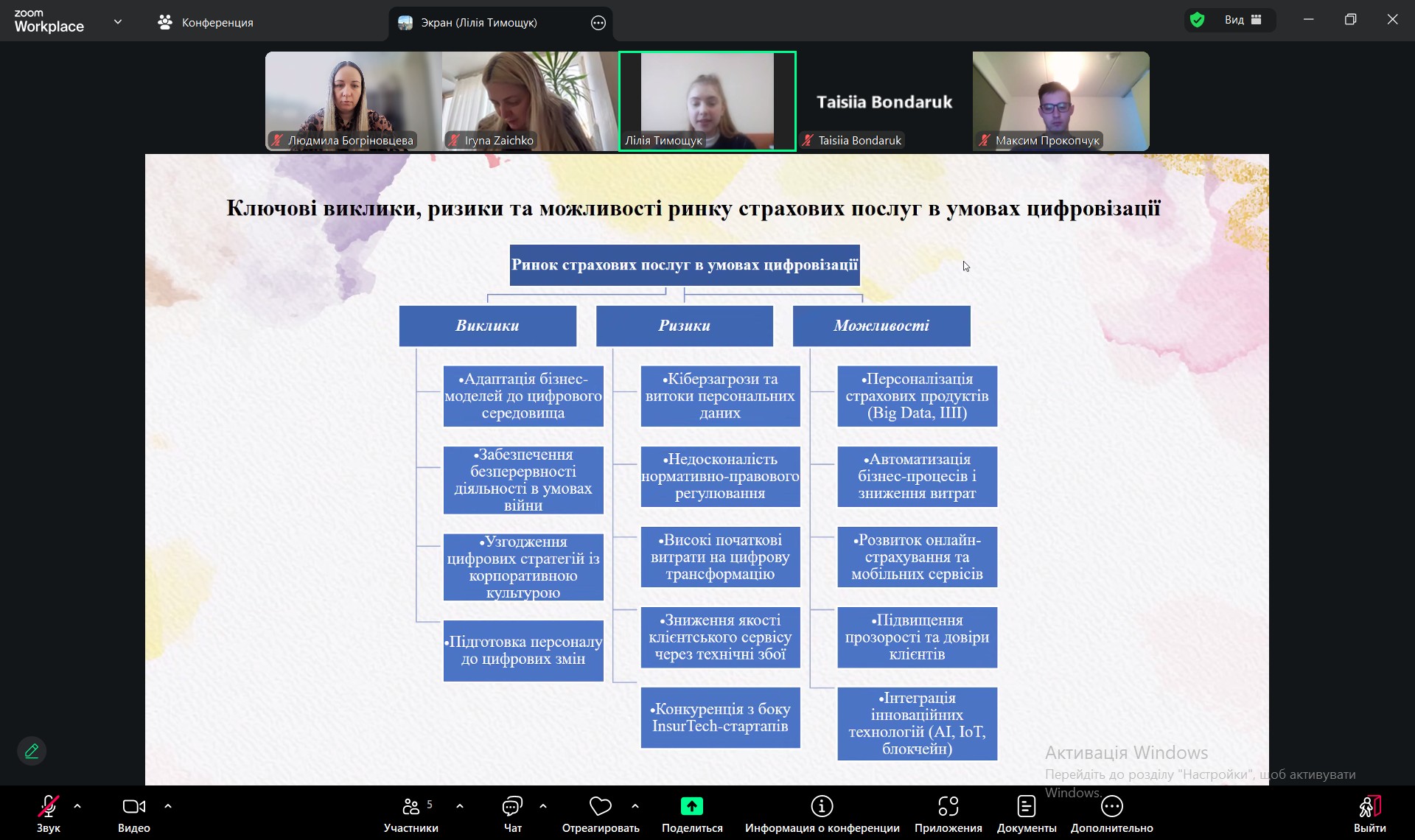Expand audio options arrow next to Звук

pos(77,806)
